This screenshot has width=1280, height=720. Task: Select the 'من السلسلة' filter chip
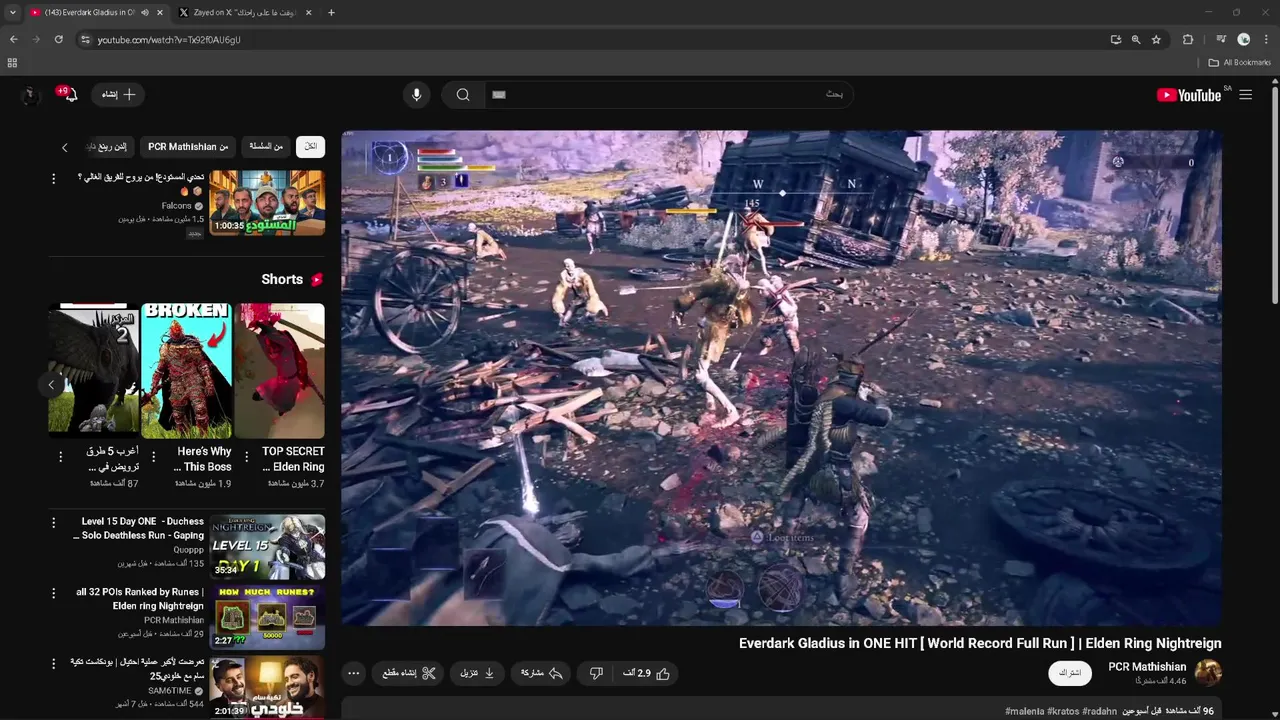(x=266, y=147)
